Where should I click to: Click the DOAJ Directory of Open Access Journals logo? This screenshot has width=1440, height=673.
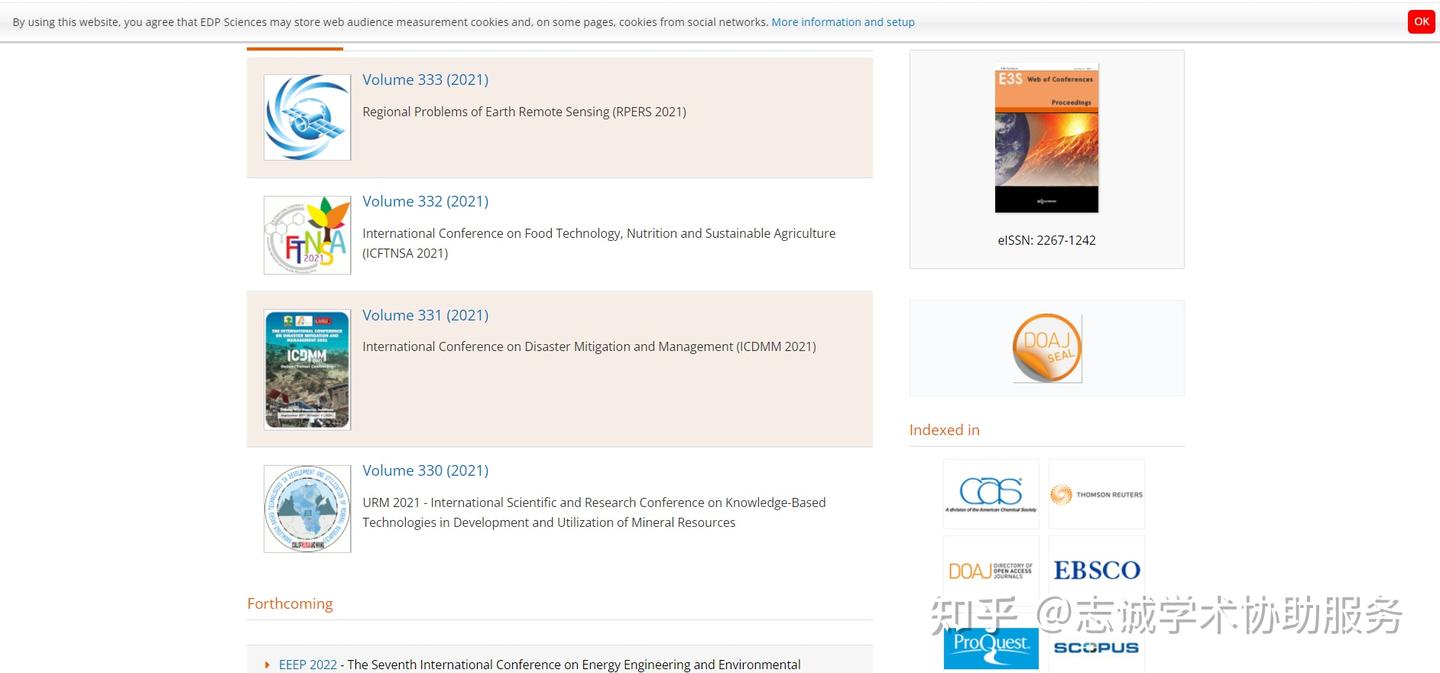[x=991, y=569]
